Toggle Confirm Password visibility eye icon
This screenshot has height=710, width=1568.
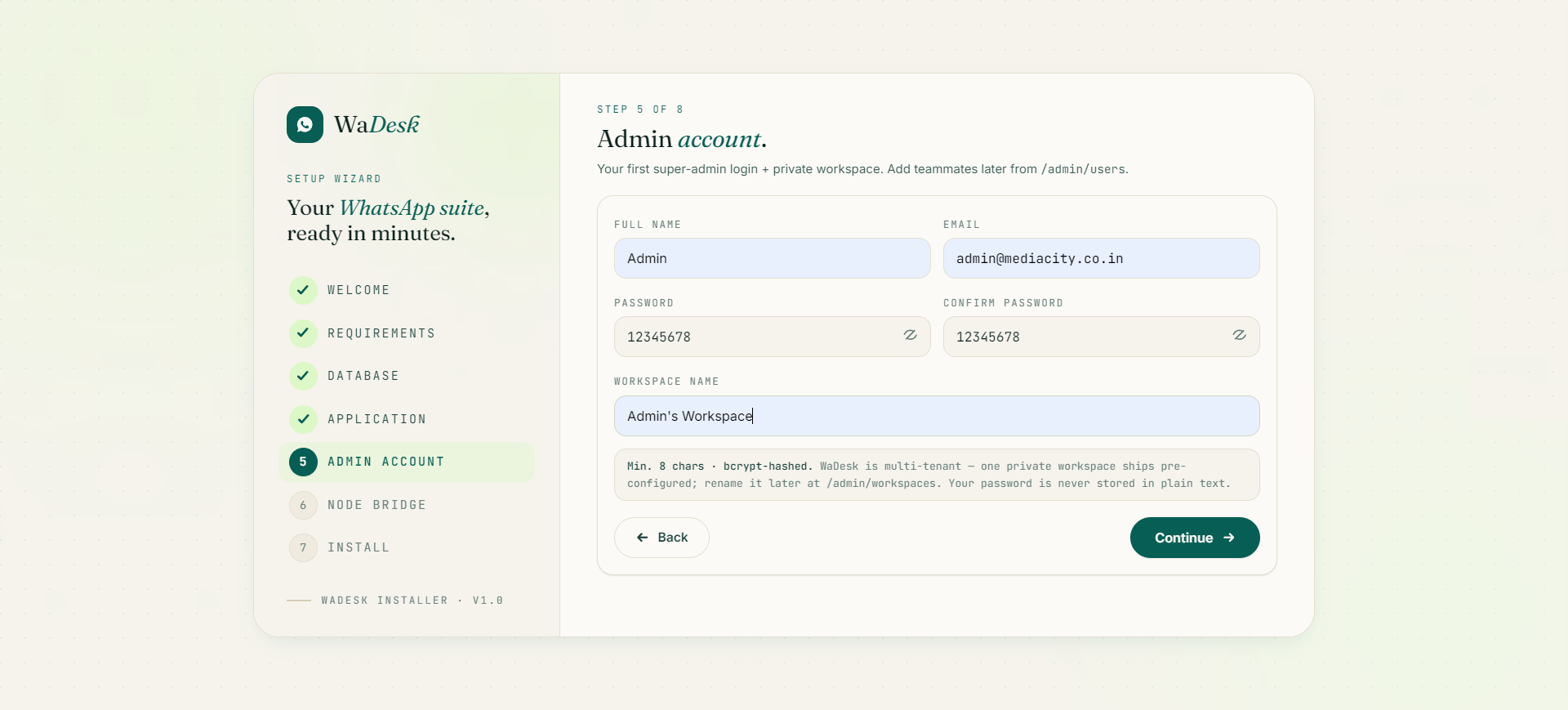tap(1239, 336)
